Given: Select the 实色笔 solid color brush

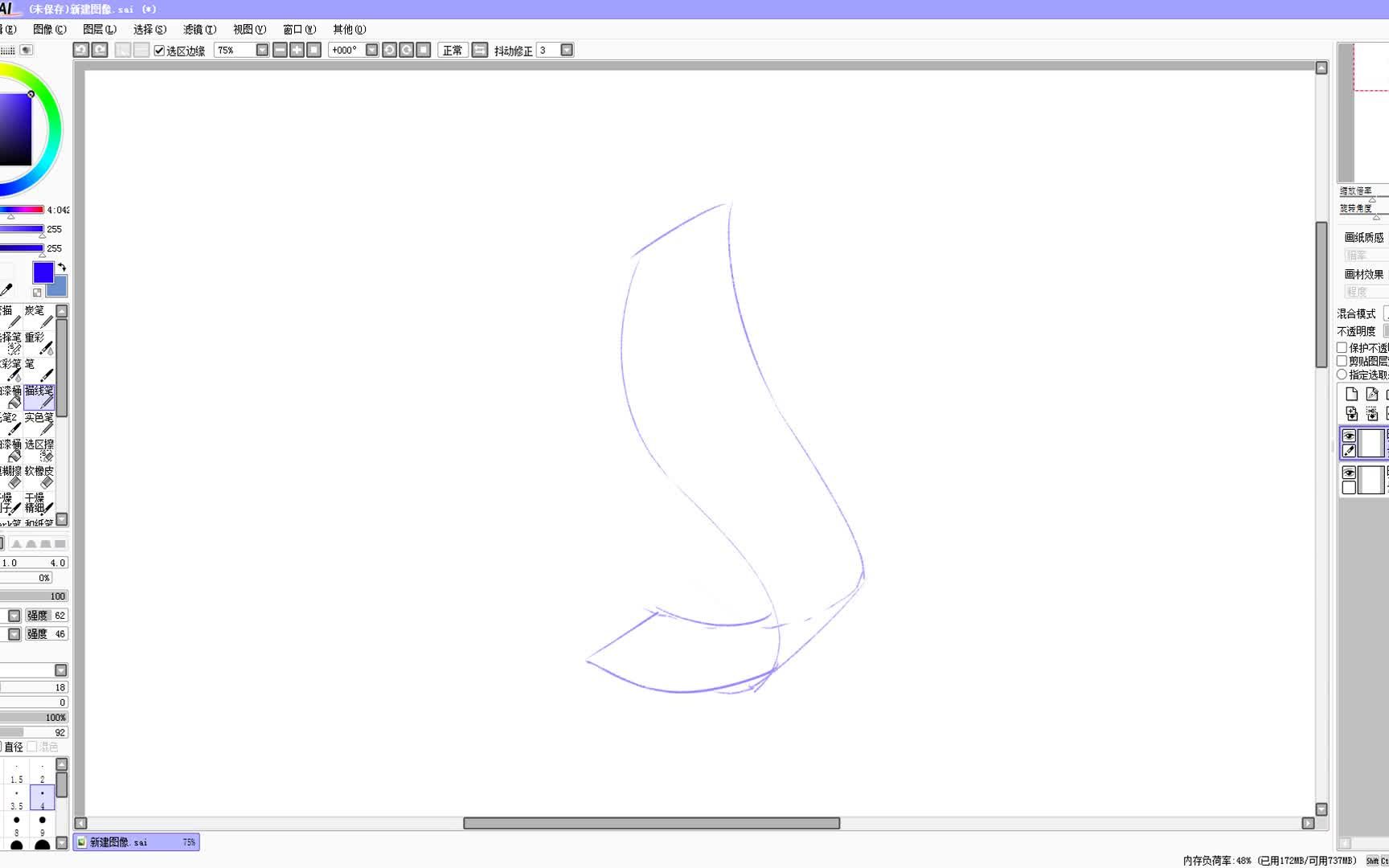Looking at the screenshot, I should click(x=39, y=424).
